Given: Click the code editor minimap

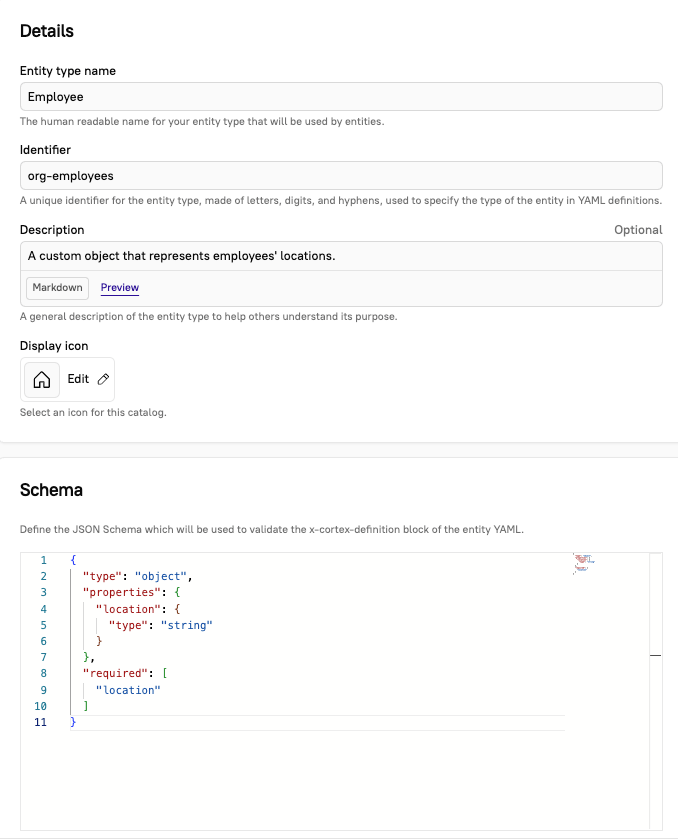Looking at the screenshot, I should click(584, 563).
